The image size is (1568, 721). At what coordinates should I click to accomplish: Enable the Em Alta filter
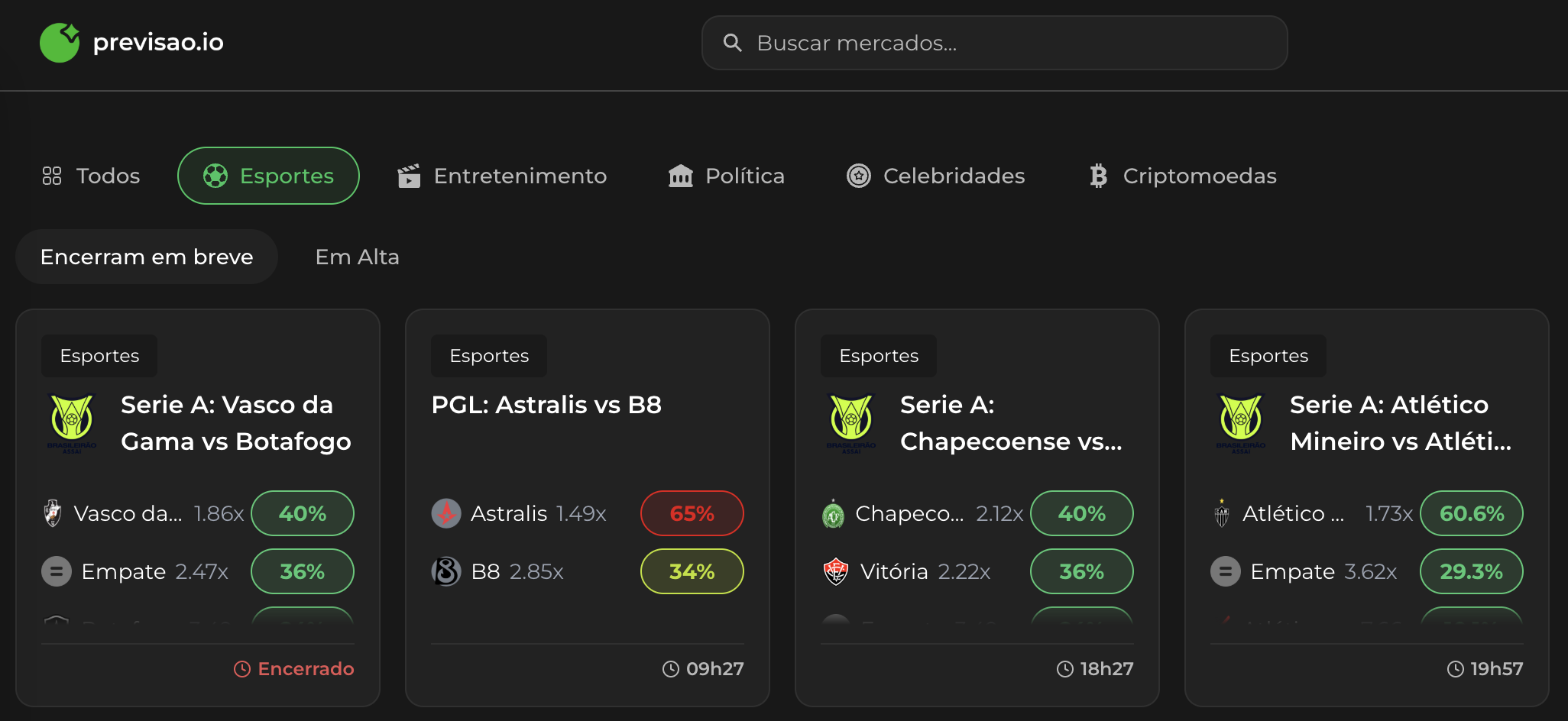click(x=356, y=257)
